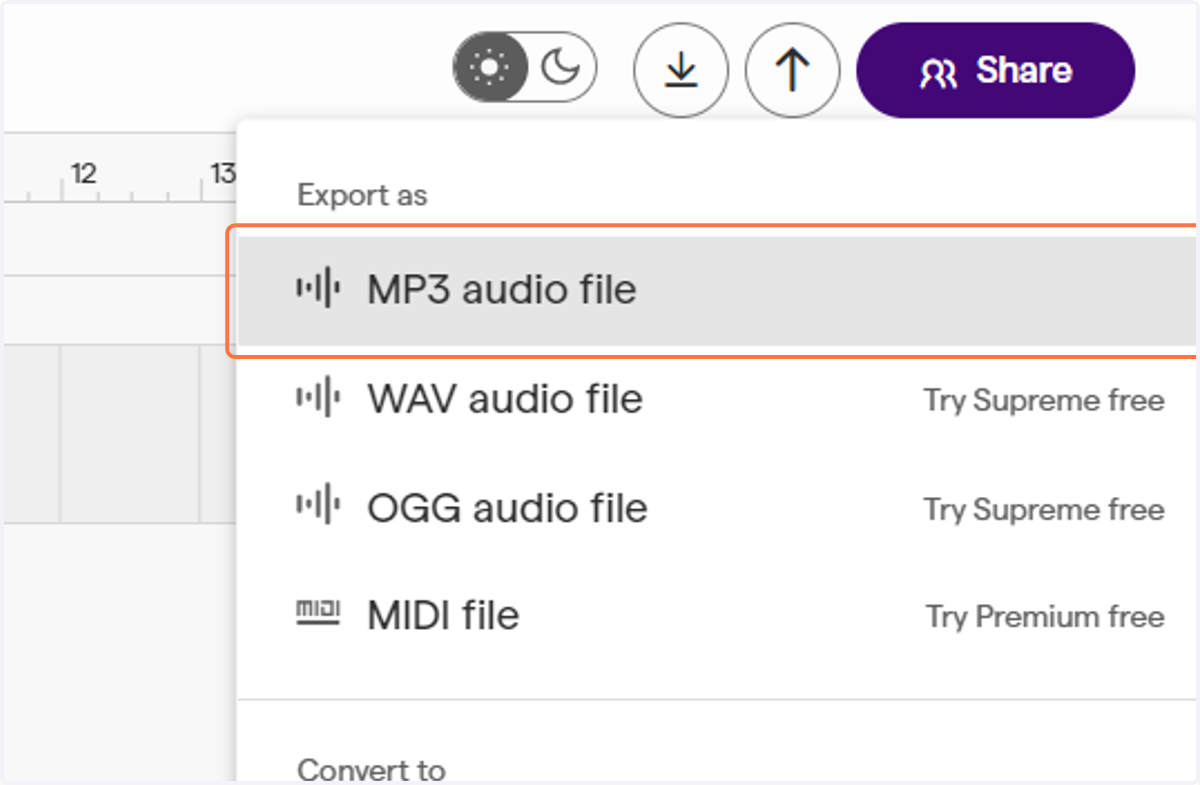
Task: Click Try Supreme free next to WAV
Action: [x=1044, y=401]
